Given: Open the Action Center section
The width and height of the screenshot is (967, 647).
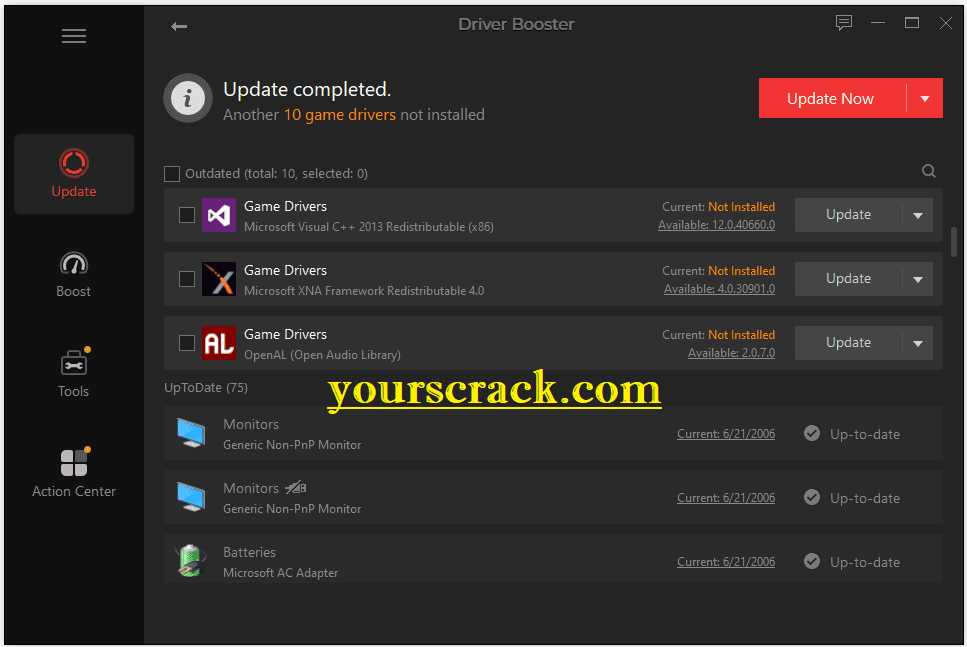Looking at the screenshot, I should click(74, 473).
